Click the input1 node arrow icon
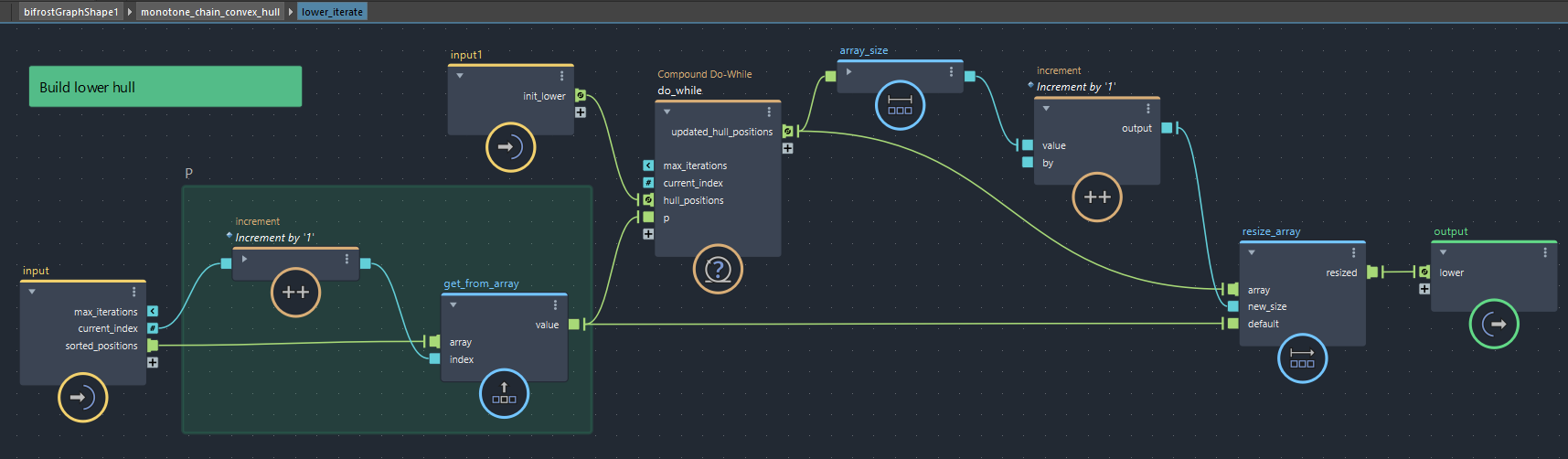The width and height of the screenshot is (1568, 459). 510,147
